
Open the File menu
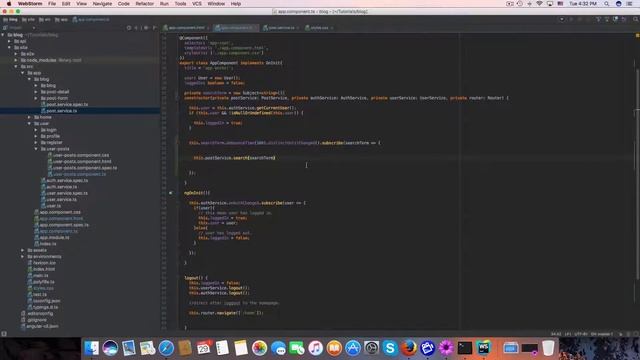point(52,4)
